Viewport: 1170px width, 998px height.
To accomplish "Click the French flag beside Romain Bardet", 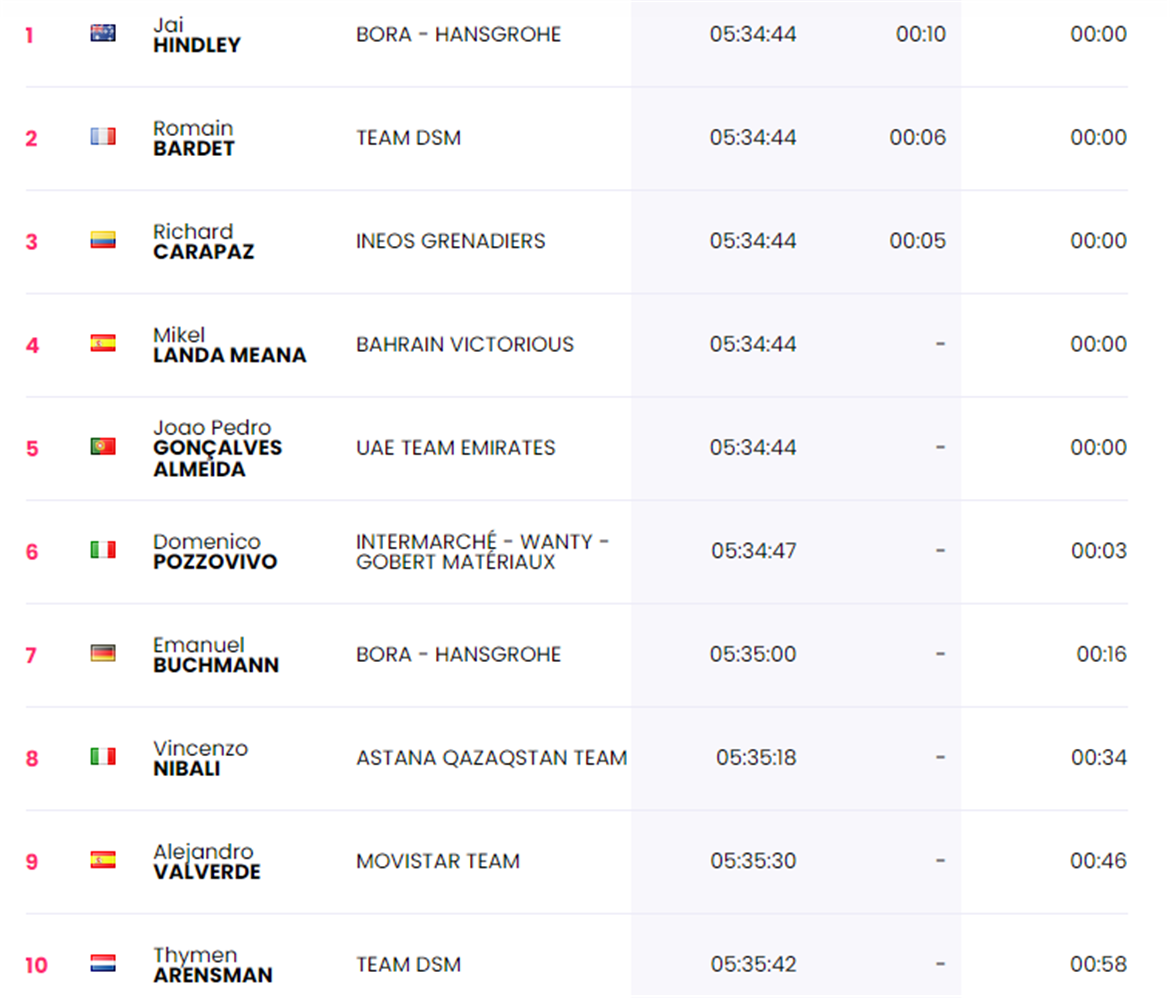I will [103, 136].
